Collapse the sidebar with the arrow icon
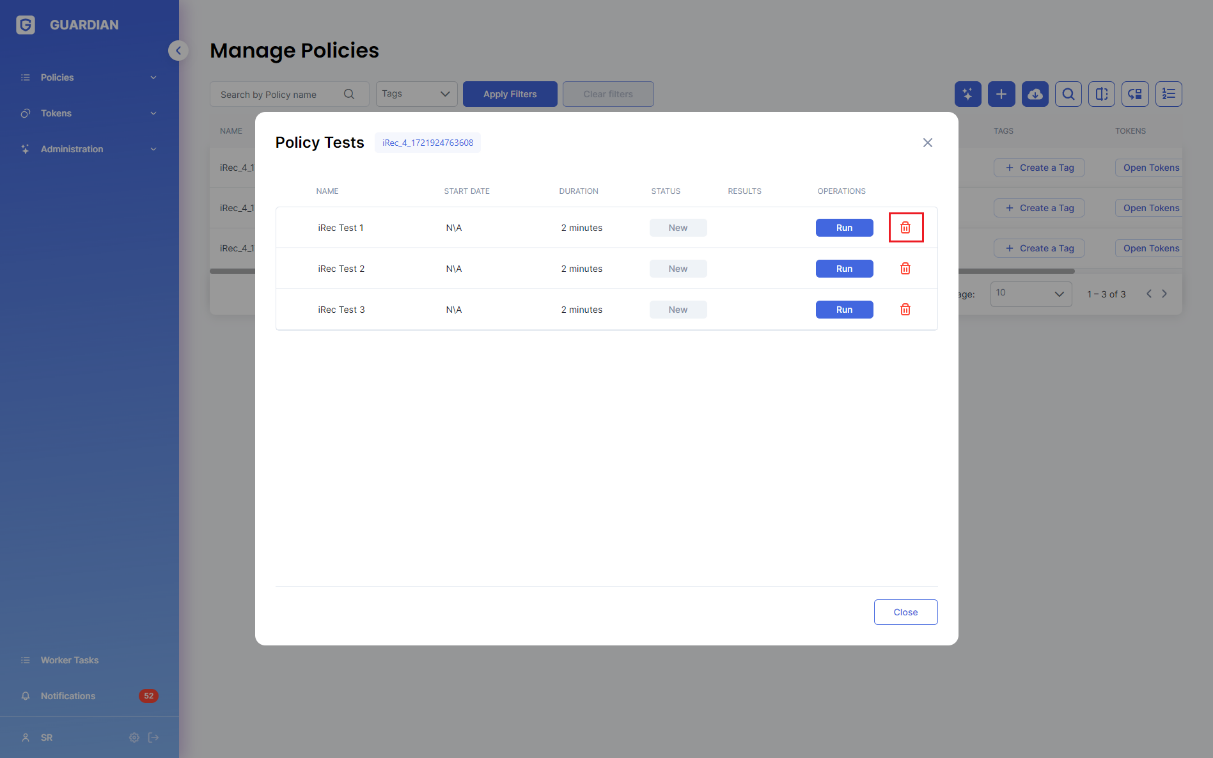 [x=178, y=50]
